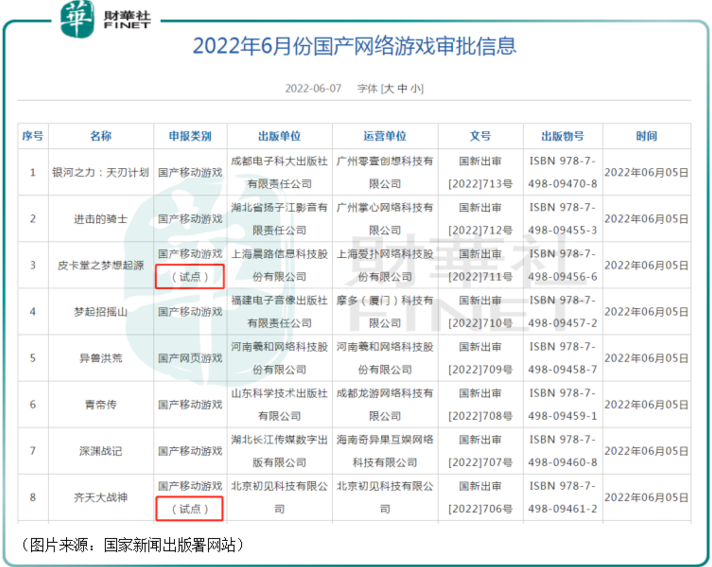Click the 名称 column header
The height and width of the screenshot is (567, 712).
point(101,136)
